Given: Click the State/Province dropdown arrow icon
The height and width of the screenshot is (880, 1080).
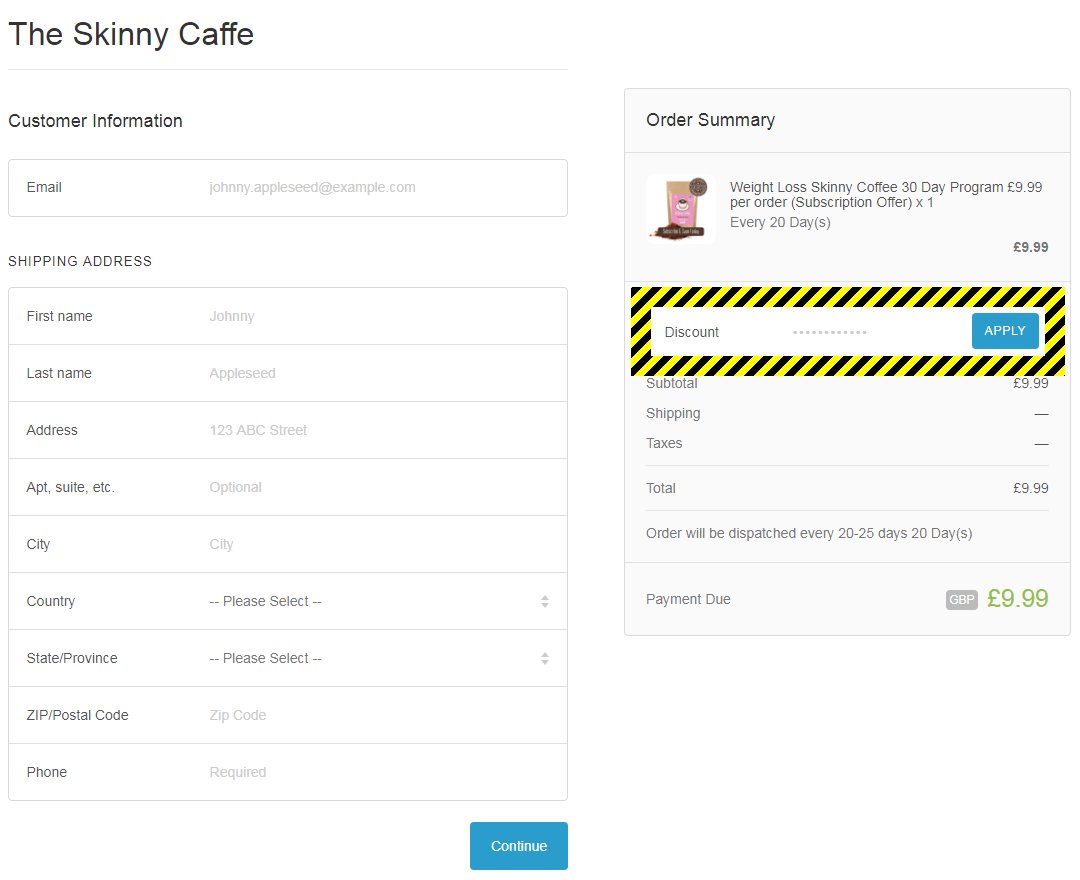Looking at the screenshot, I should (x=545, y=658).
